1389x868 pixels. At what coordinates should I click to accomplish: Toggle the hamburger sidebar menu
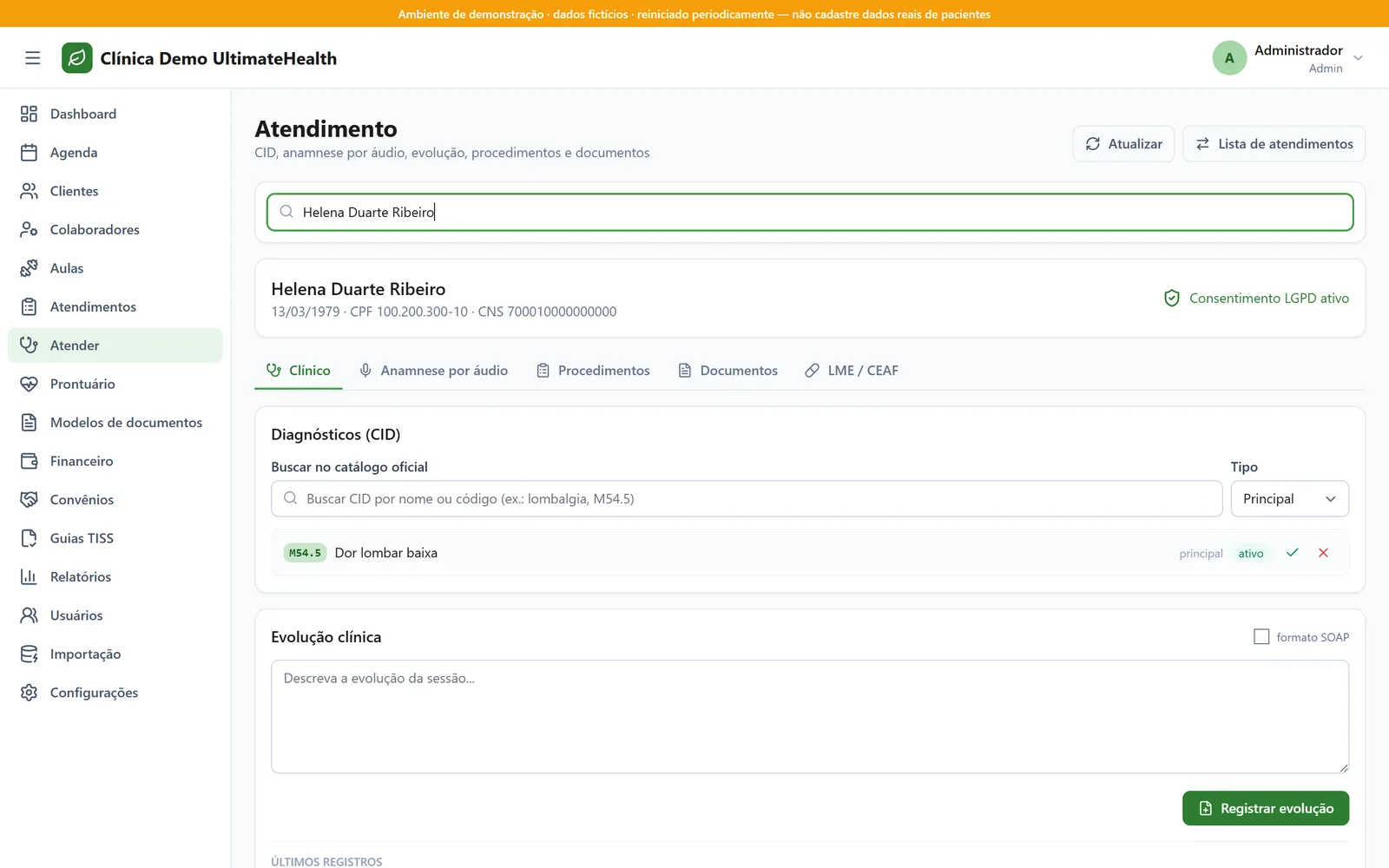pos(33,58)
